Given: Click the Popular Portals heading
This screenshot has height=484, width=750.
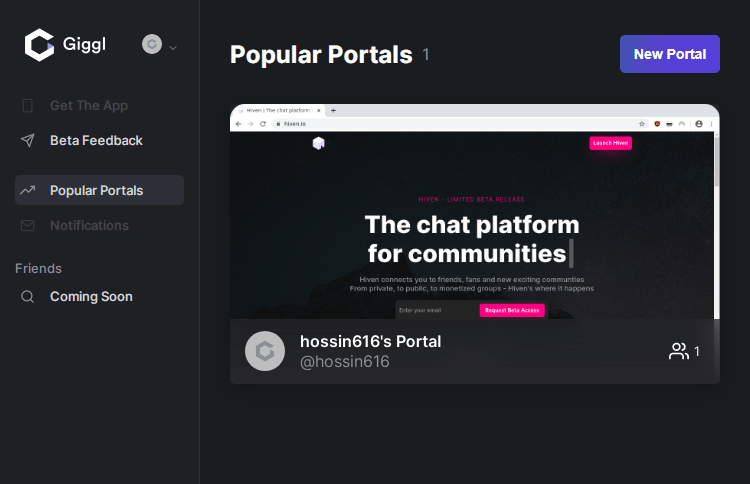Looking at the screenshot, I should pos(321,55).
